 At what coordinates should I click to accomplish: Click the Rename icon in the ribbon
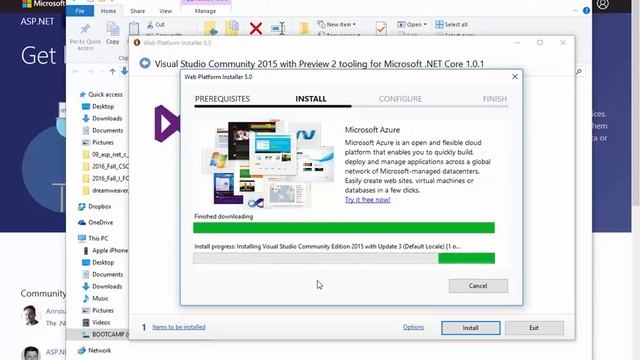click(278, 29)
